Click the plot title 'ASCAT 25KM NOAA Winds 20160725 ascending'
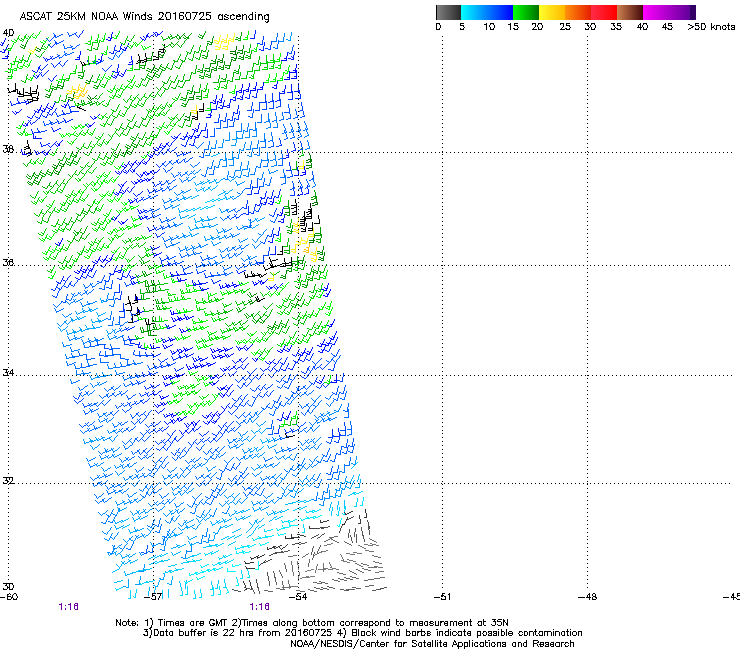 (144, 17)
